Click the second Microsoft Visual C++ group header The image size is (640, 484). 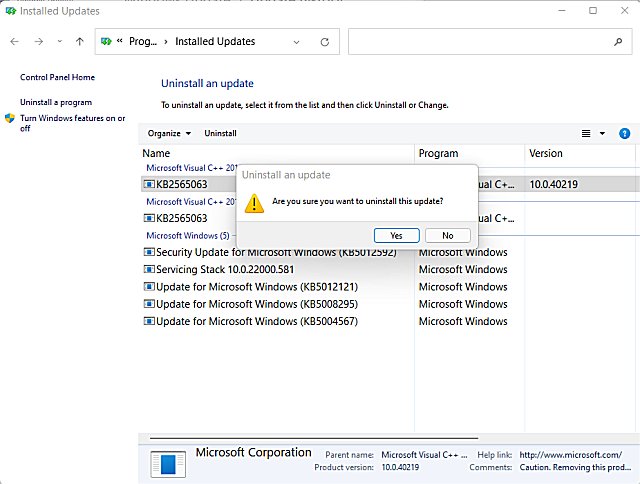pos(191,202)
